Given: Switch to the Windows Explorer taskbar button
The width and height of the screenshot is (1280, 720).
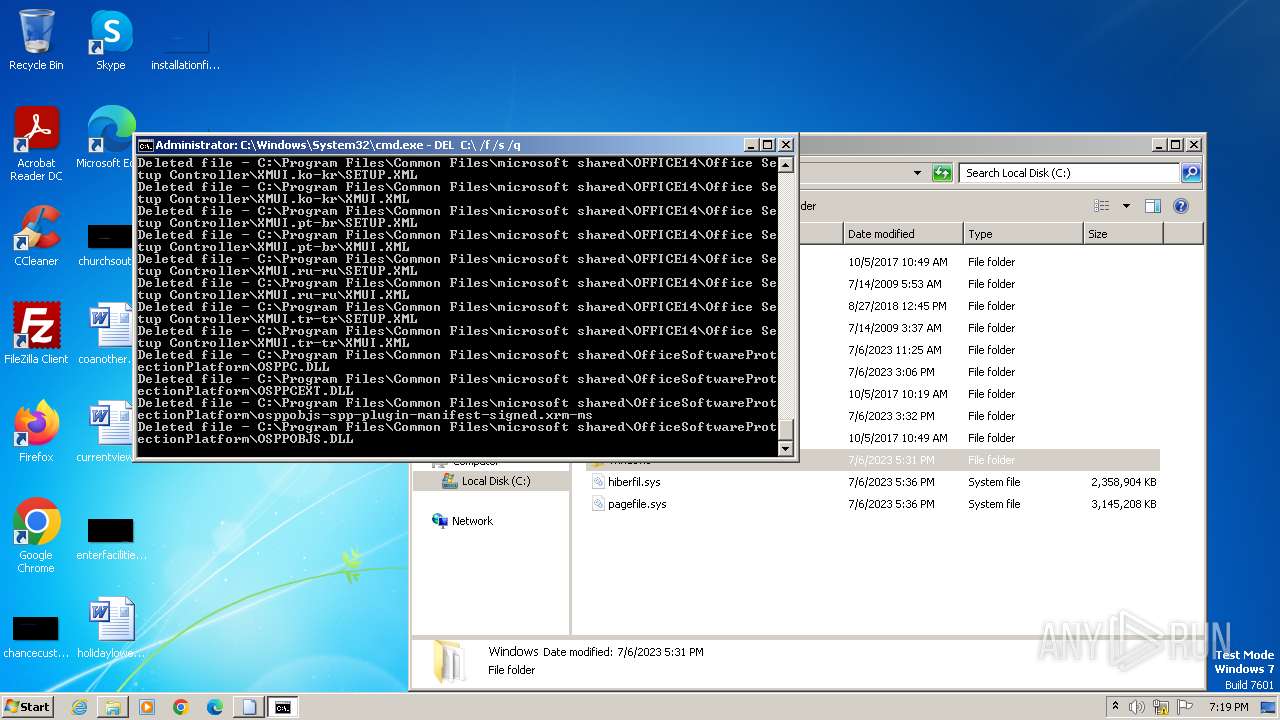Looking at the screenshot, I should click(113, 707).
